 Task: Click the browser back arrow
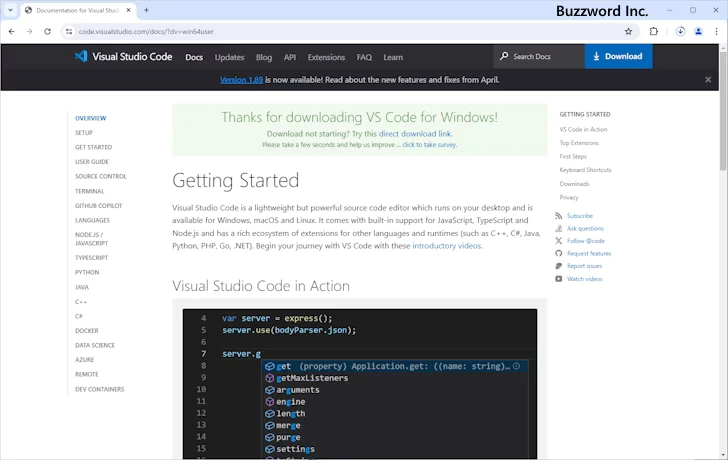click(x=12, y=32)
